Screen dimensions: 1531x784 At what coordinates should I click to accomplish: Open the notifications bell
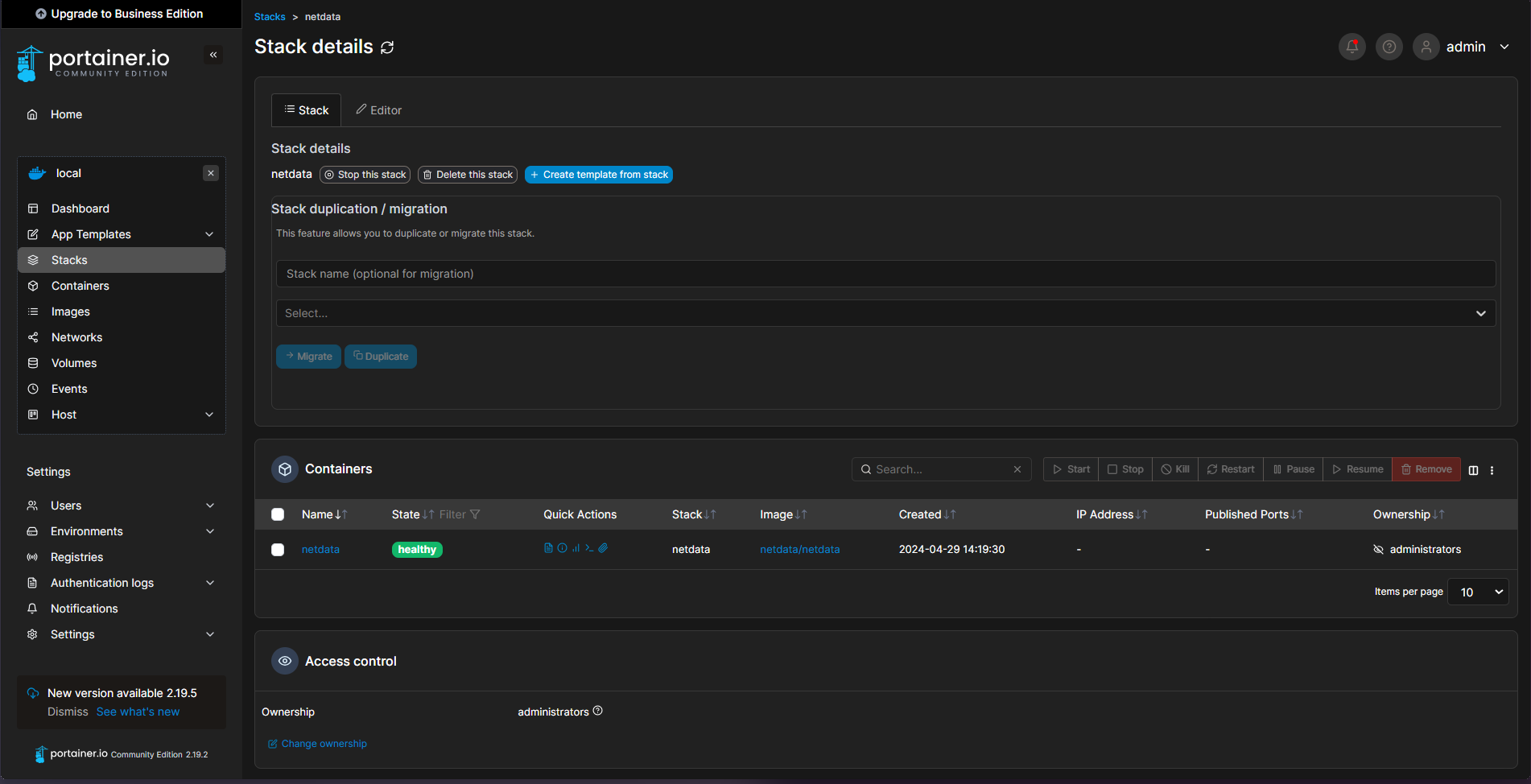click(1351, 46)
